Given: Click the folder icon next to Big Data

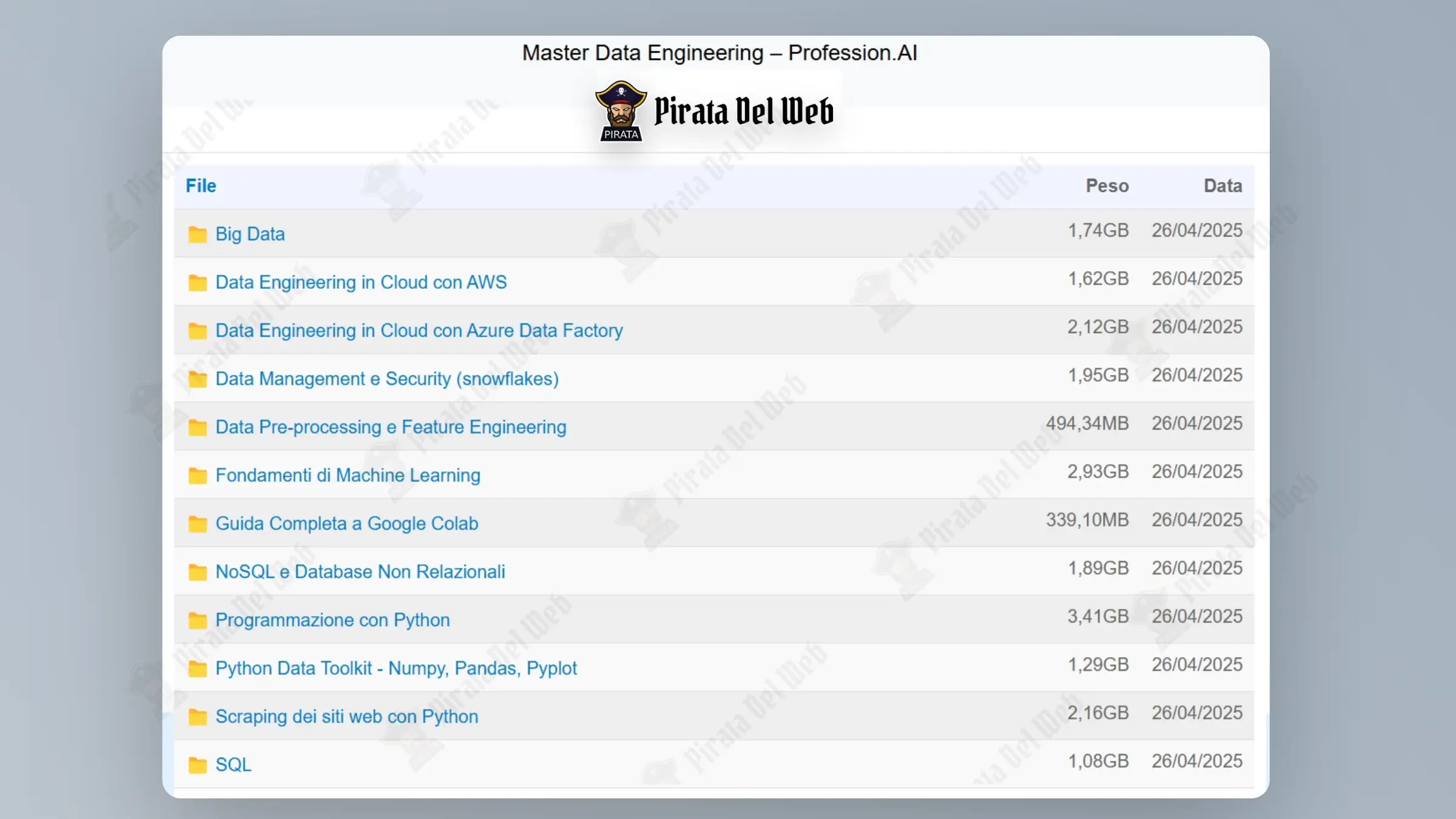Looking at the screenshot, I should (x=197, y=234).
